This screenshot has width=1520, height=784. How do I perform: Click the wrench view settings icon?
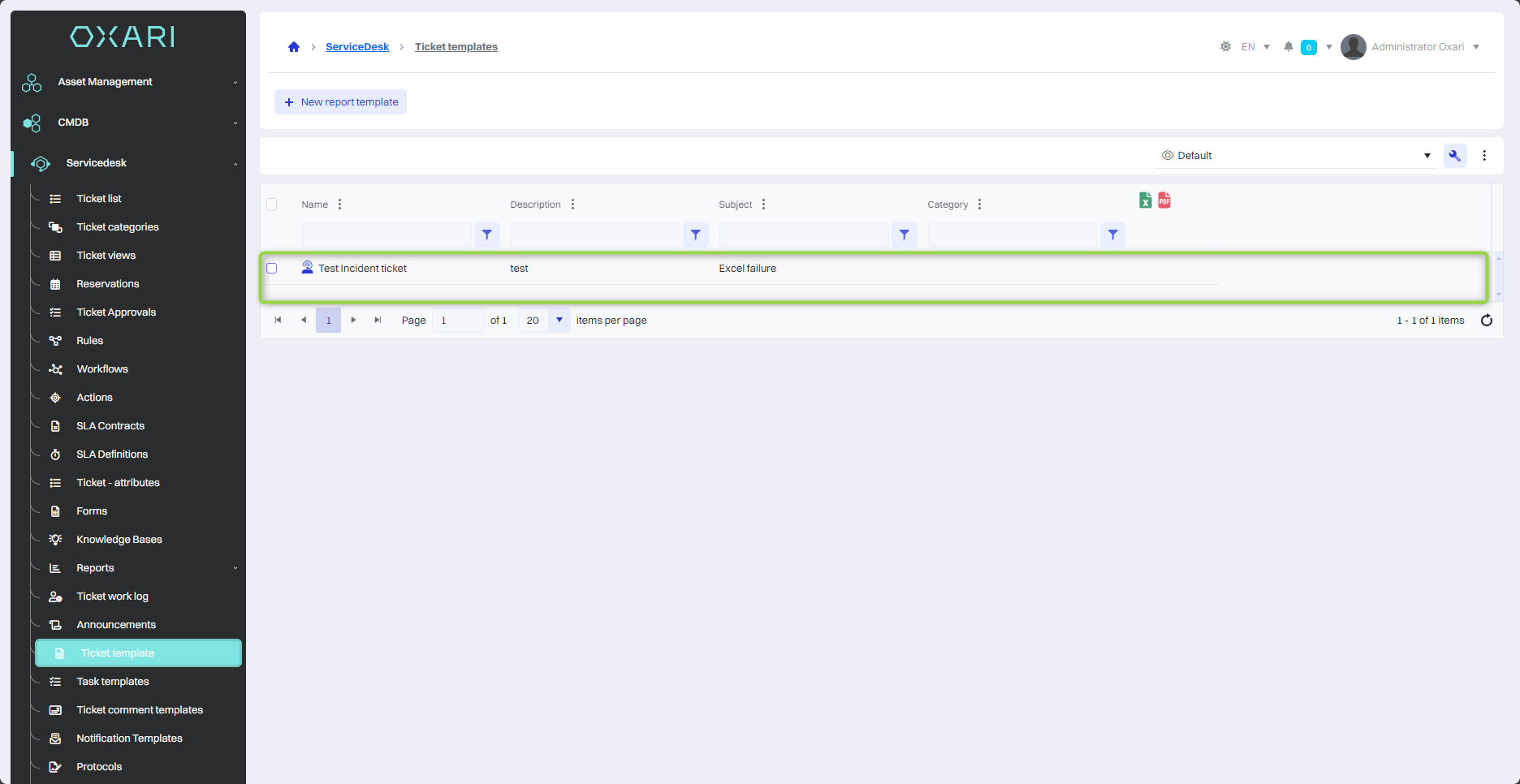[1454, 156]
